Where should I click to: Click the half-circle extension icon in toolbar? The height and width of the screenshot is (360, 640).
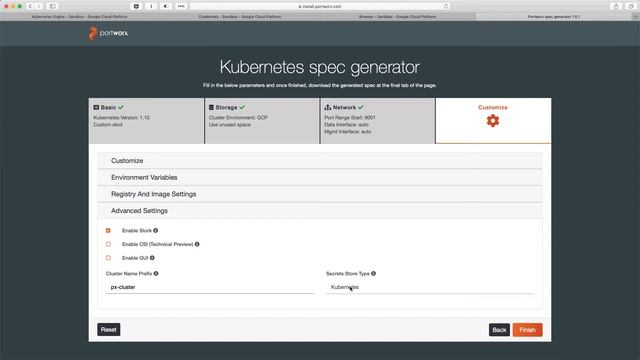tap(166, 6)
